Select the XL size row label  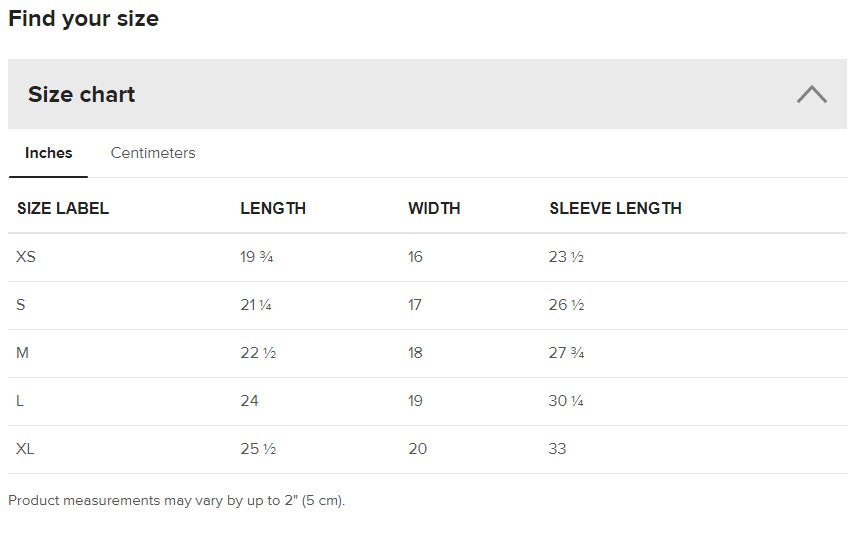point(25,449)
